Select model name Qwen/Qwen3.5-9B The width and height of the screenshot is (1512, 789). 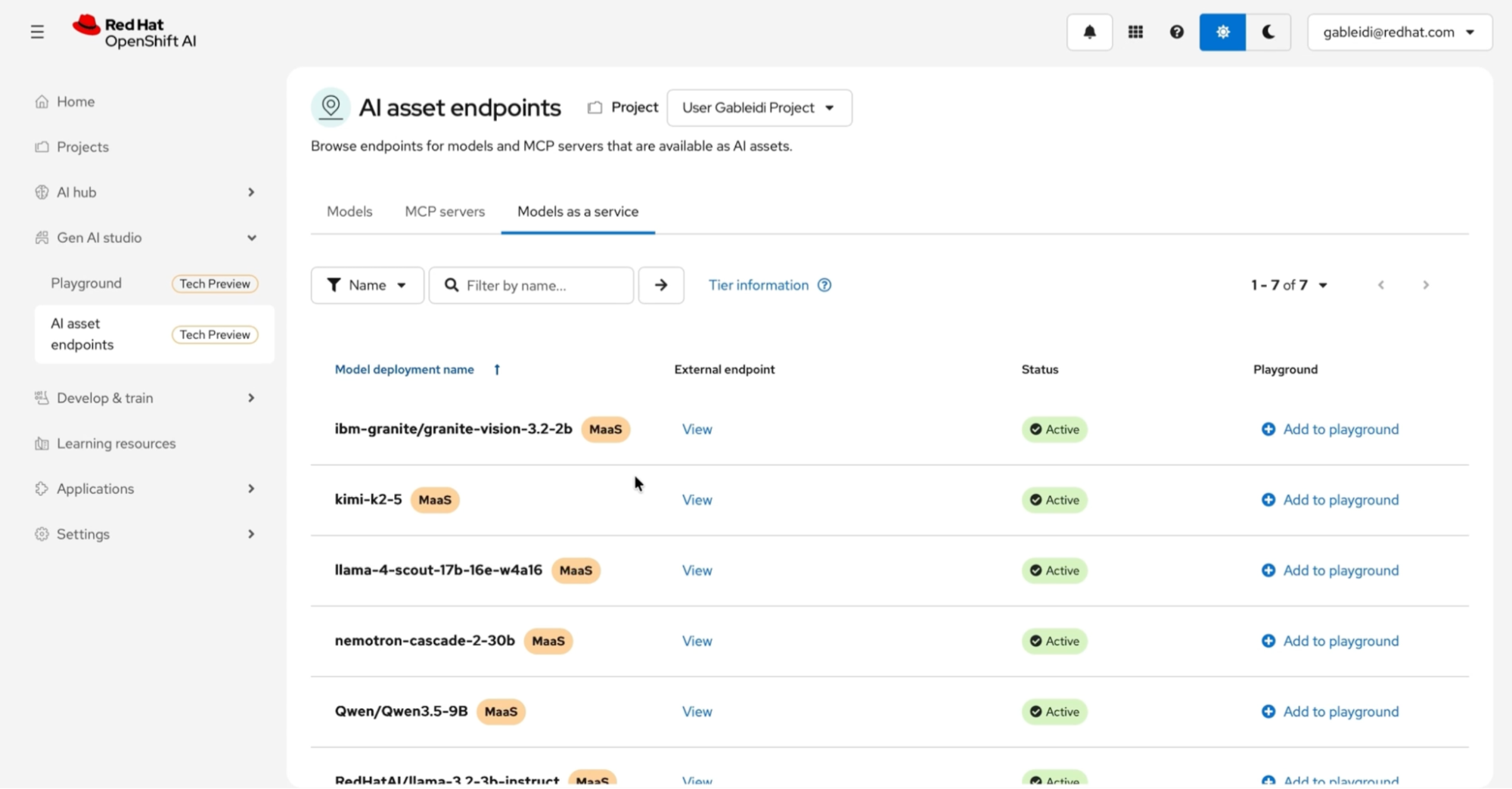[x=402, y=712]
